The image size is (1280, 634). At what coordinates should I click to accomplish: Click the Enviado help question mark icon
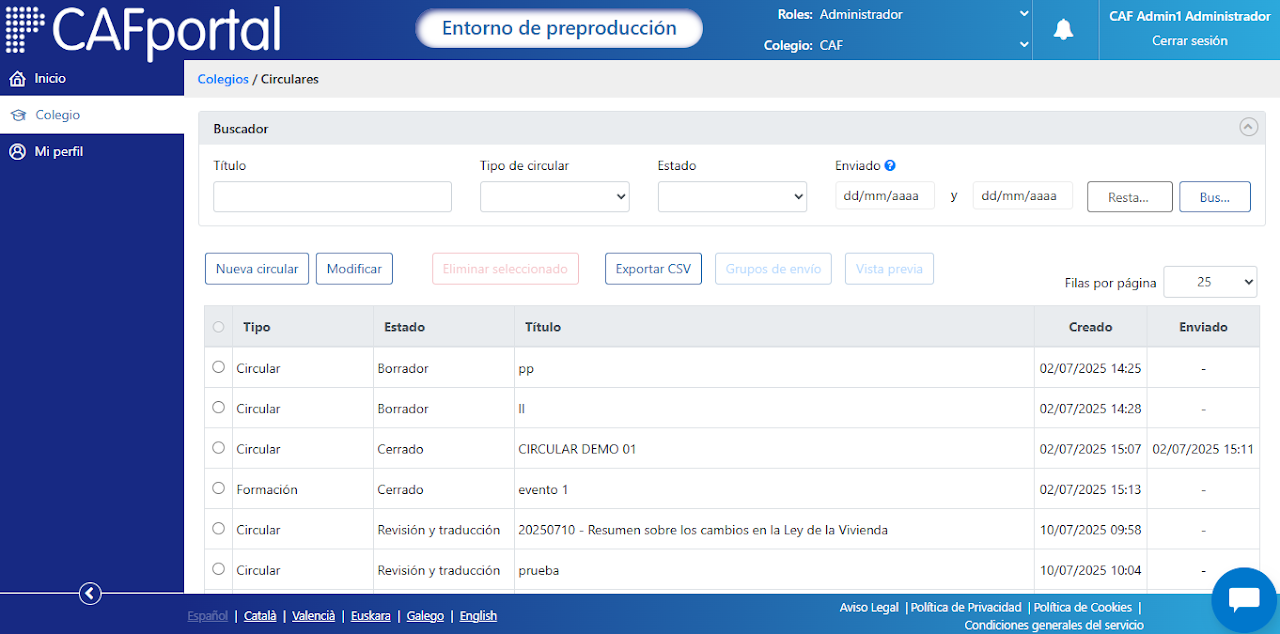(890, 166)
